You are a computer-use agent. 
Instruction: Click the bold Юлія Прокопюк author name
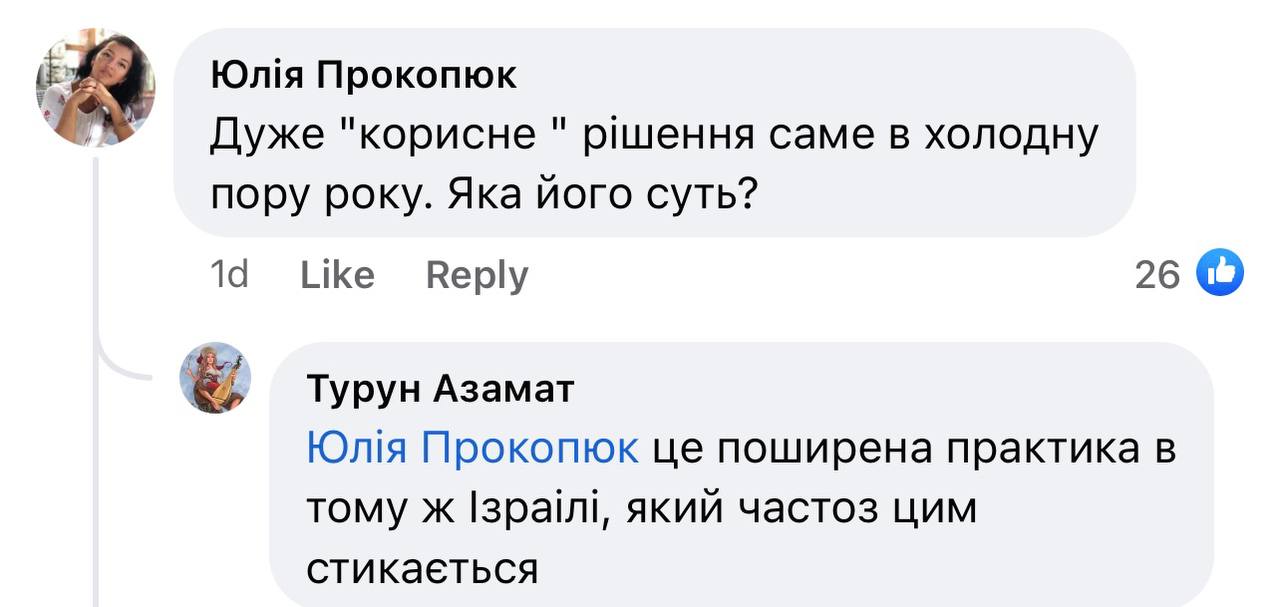[364, 75]
